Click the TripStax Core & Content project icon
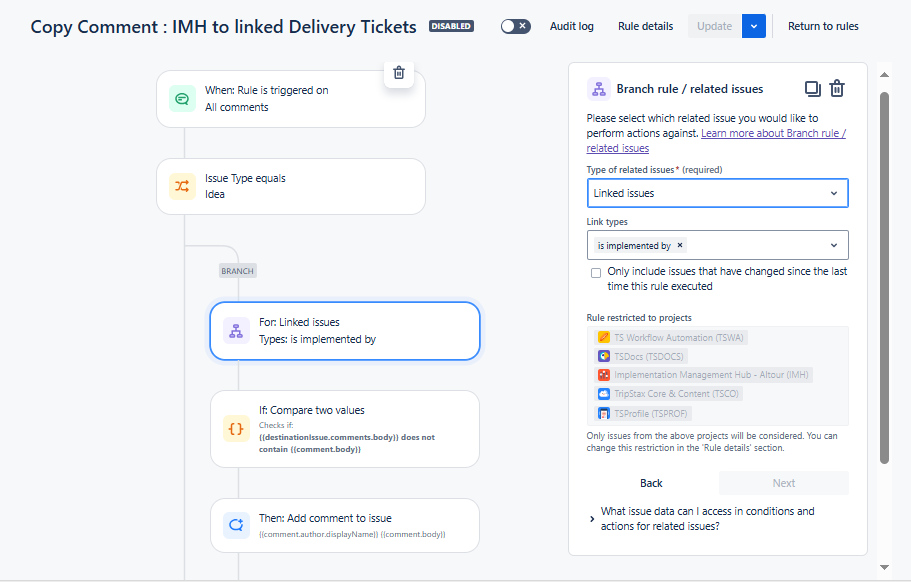 (604, 394)
